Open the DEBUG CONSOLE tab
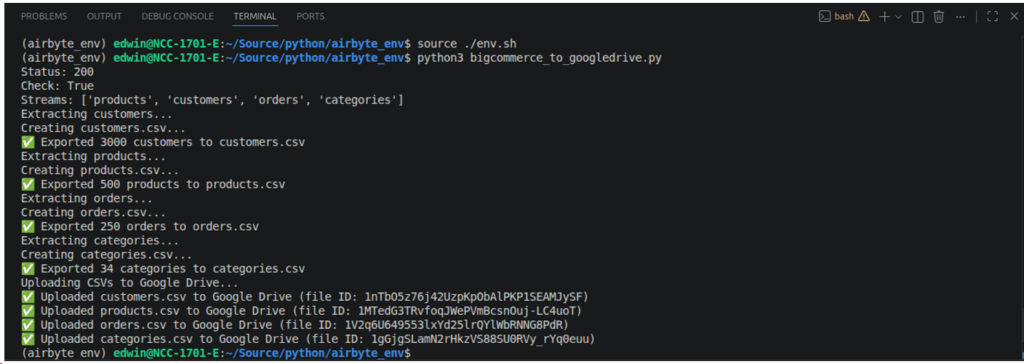1024x364 pixels. [177, 16]
